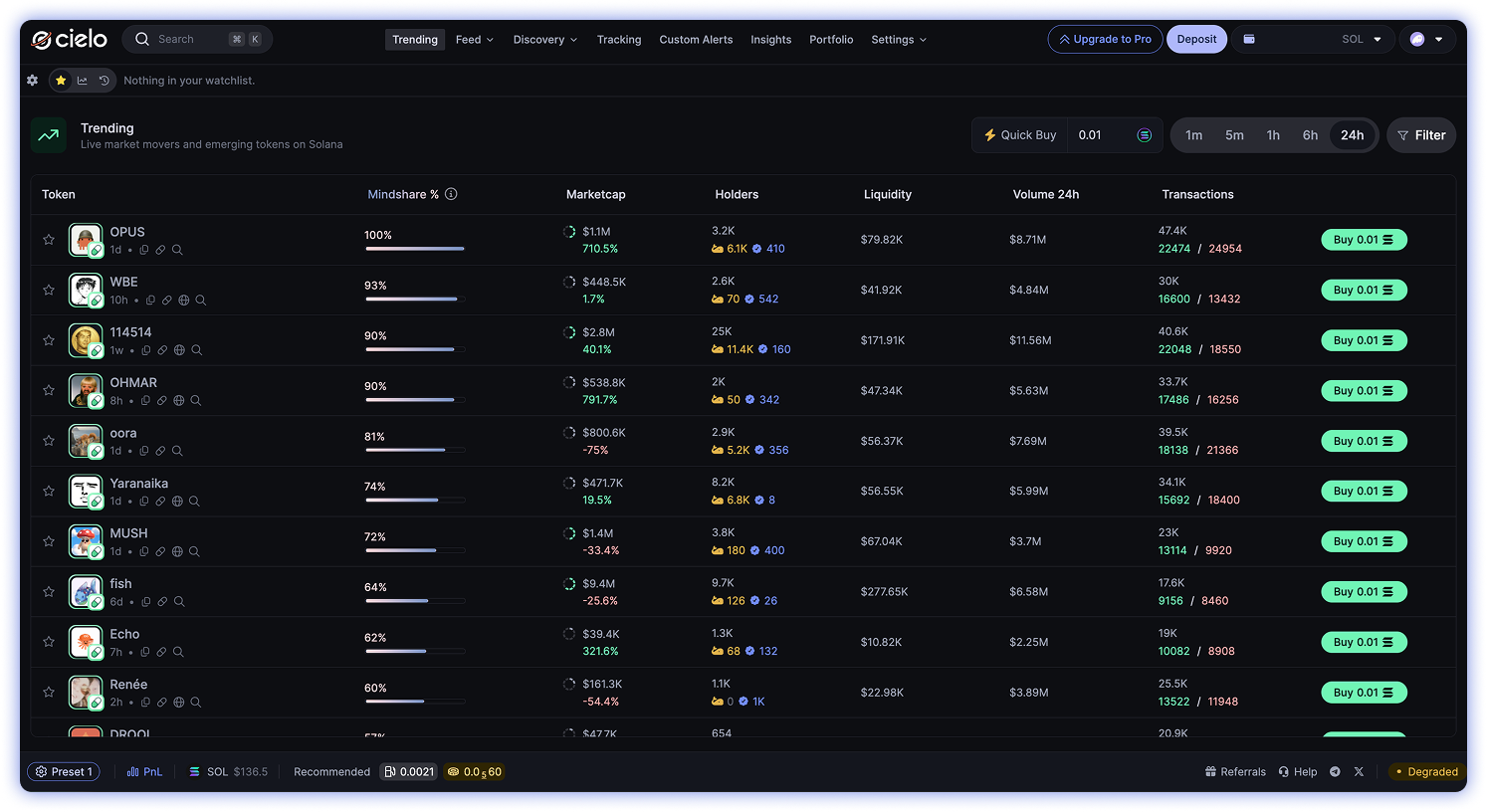Open the WBE token website globe icon
Viewport: 1487px width, 812px height.
(x=184, y=301)
